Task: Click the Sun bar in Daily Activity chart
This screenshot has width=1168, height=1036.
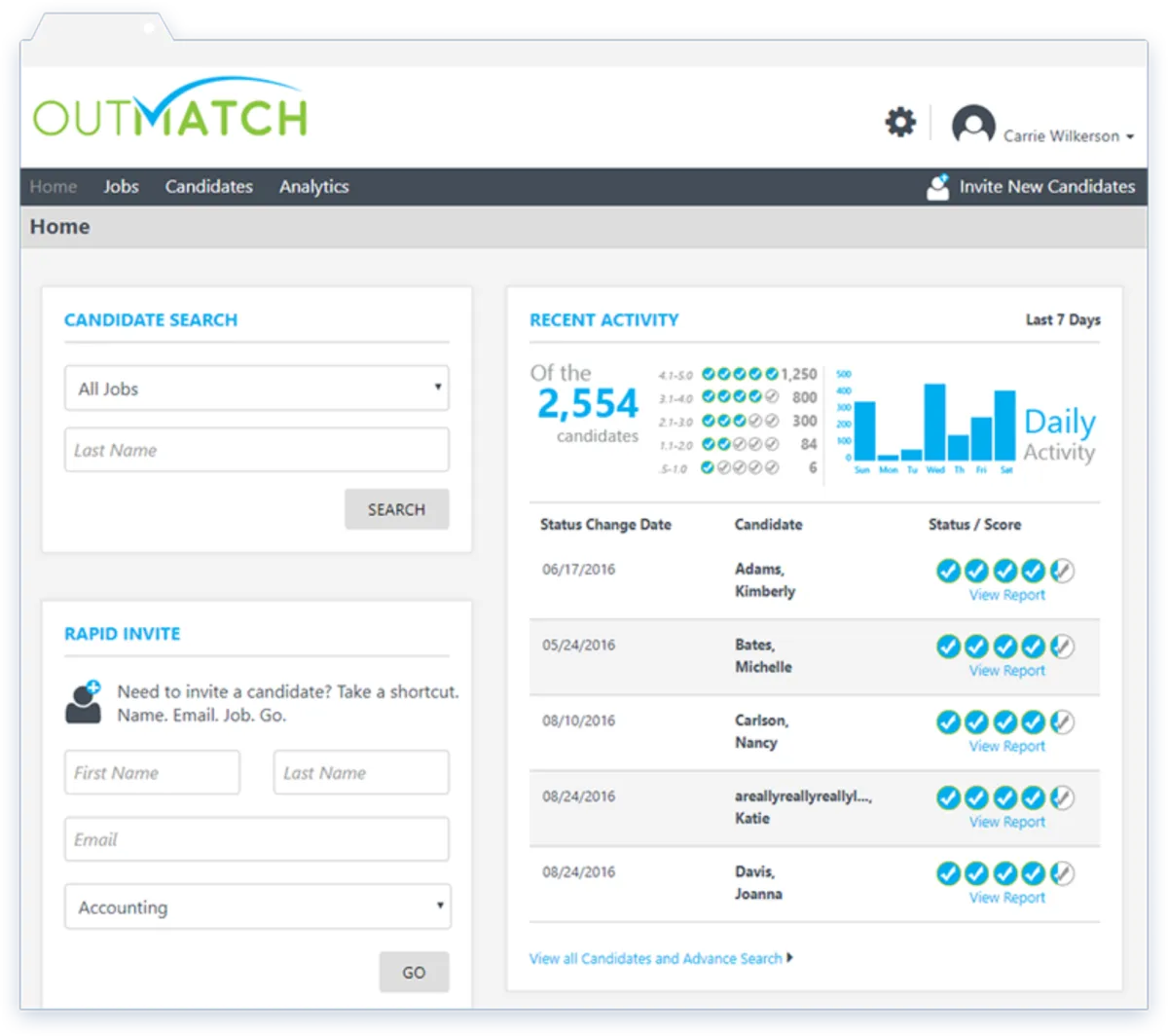Action: pyautogui.click(x=864, y=430)
